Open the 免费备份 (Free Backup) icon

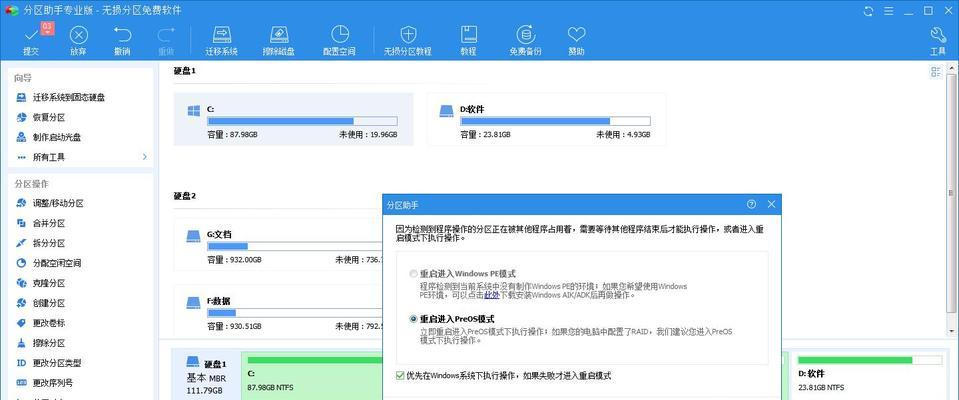tap(525, 34)
